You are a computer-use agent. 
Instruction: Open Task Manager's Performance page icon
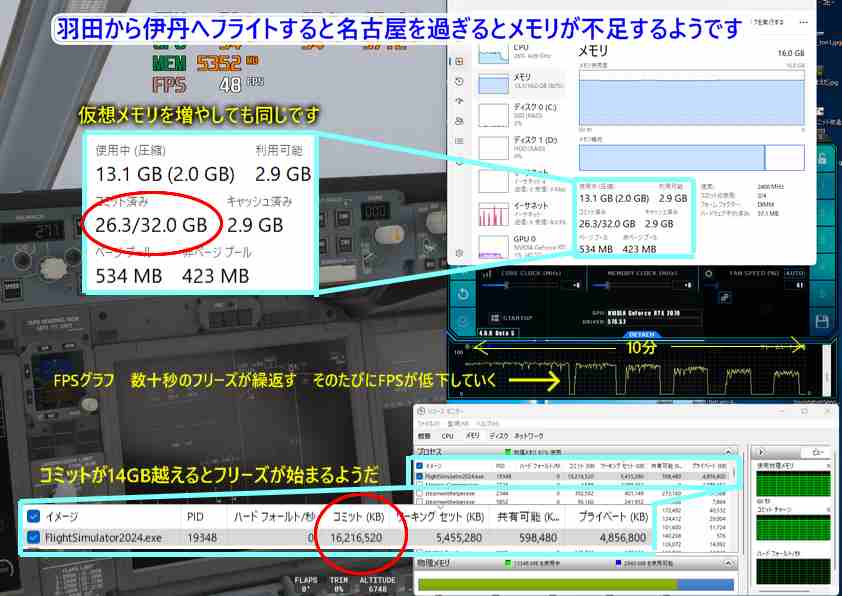[459, 61]
